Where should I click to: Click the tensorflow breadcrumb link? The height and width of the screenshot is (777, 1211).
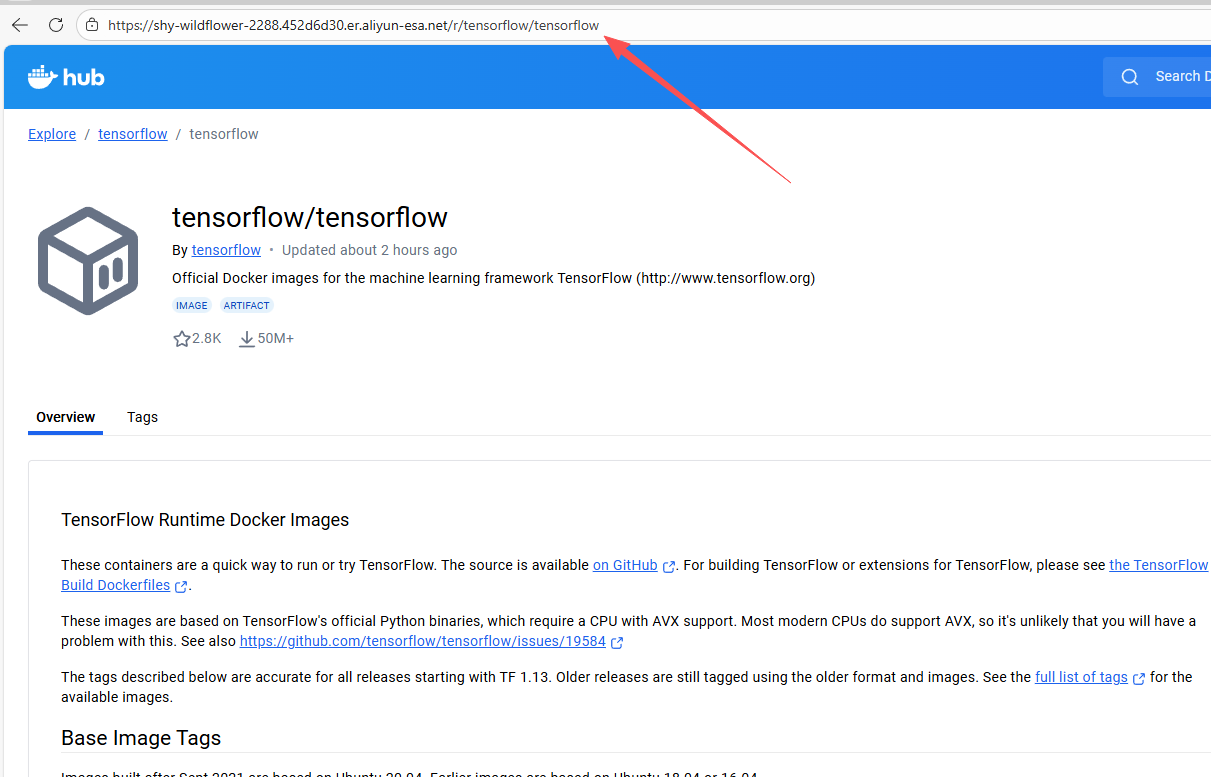click(x=133, y=134)
